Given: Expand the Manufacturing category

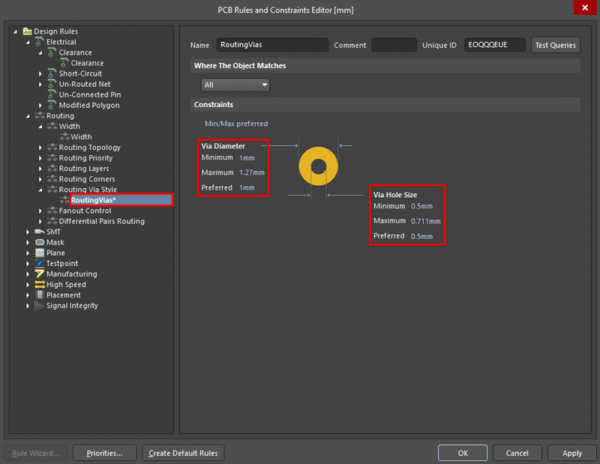Looking at the screenshot, I should [28, 274].
